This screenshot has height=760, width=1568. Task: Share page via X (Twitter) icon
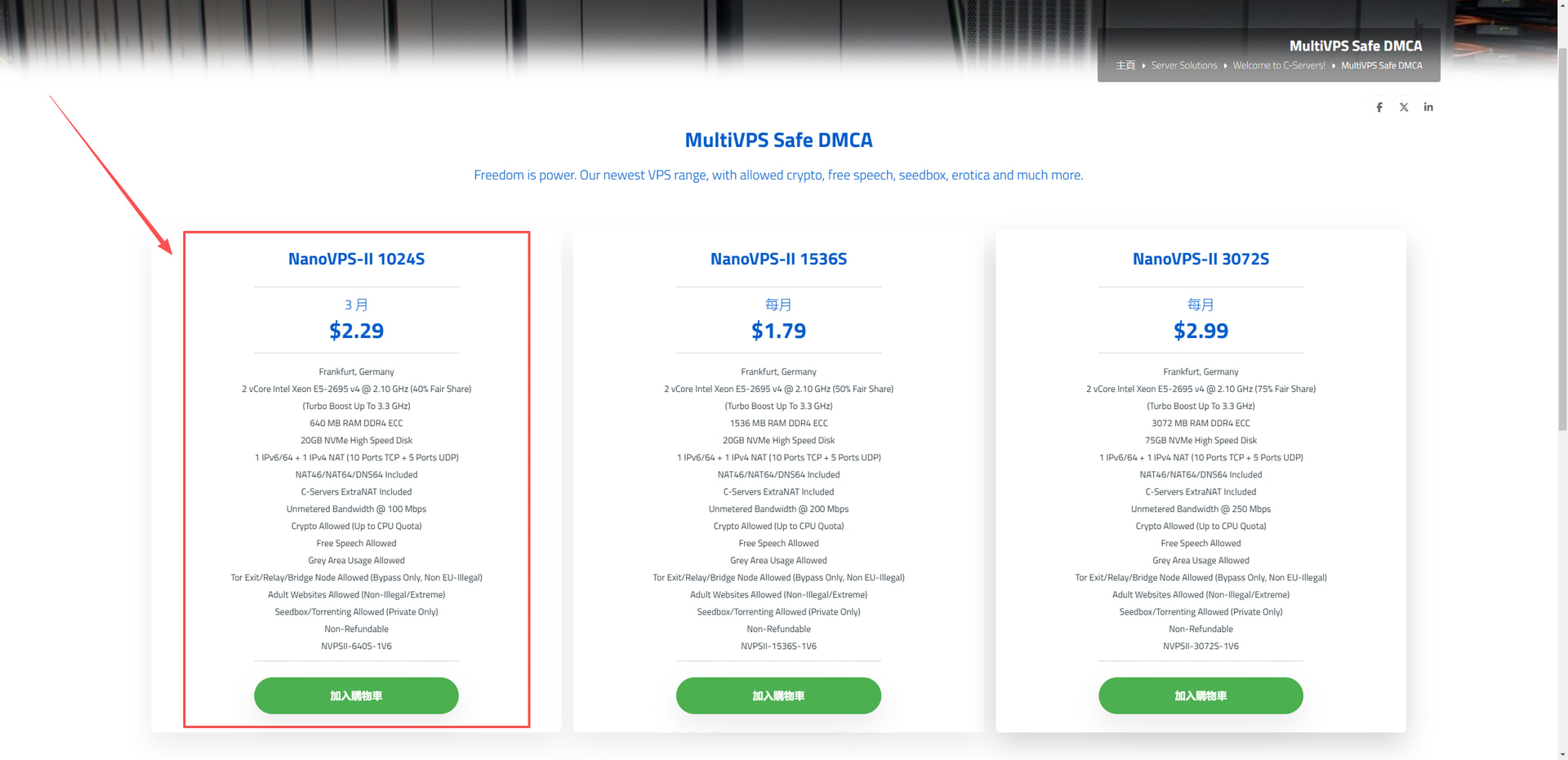tap(1404, 107)
